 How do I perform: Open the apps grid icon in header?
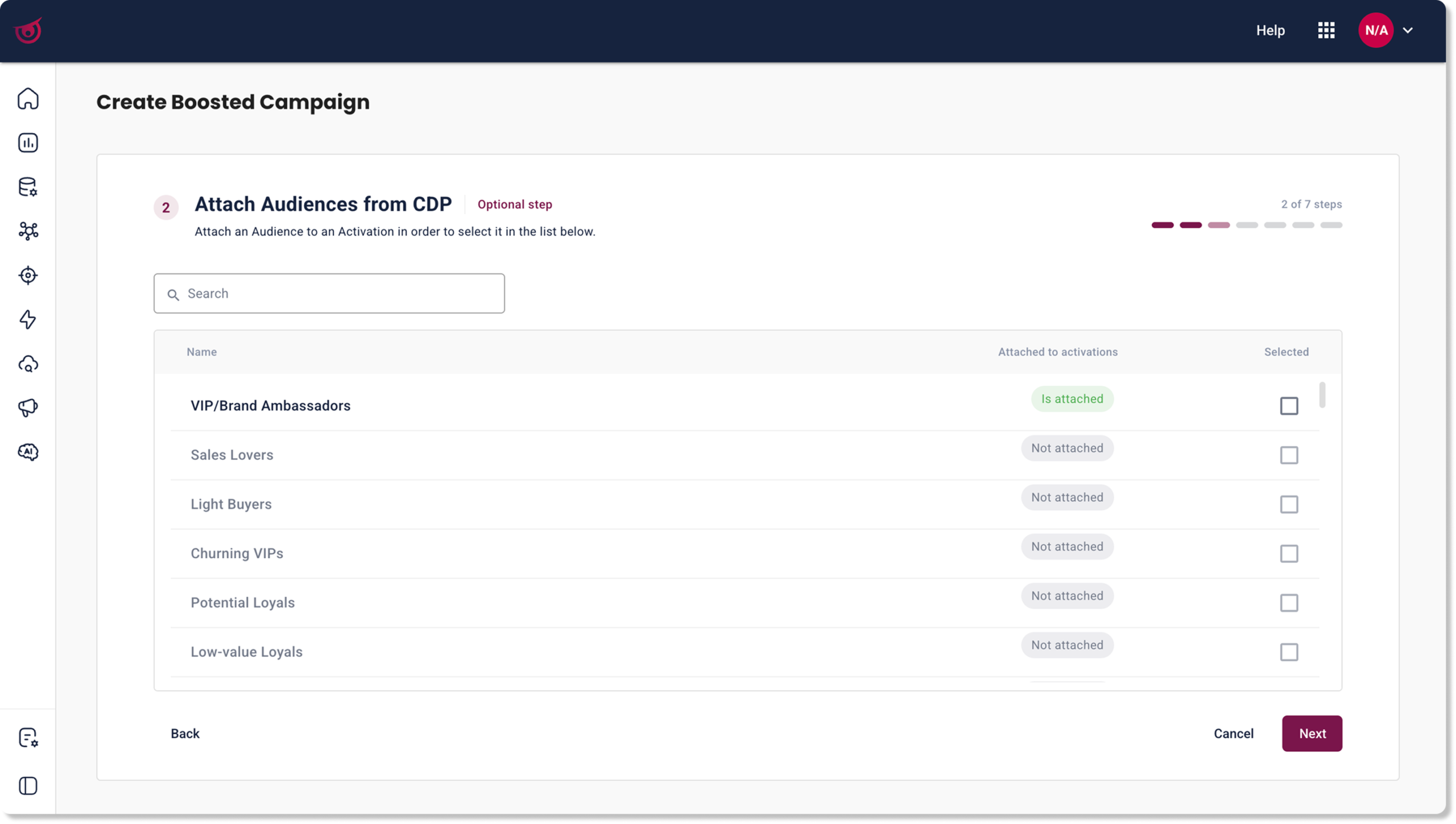(1326, 30)
